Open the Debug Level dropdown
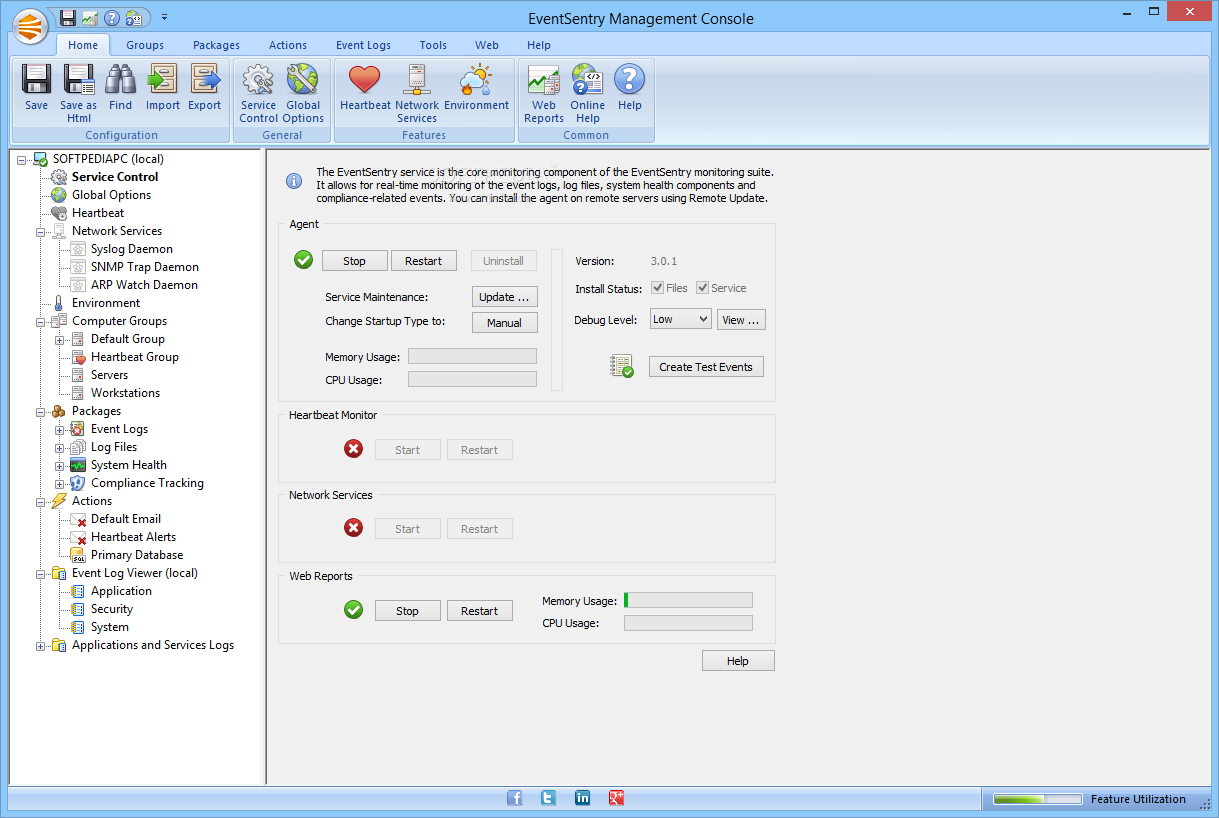Image resolution: width=1219 pixels, height=818 pixels. point(680,319)
